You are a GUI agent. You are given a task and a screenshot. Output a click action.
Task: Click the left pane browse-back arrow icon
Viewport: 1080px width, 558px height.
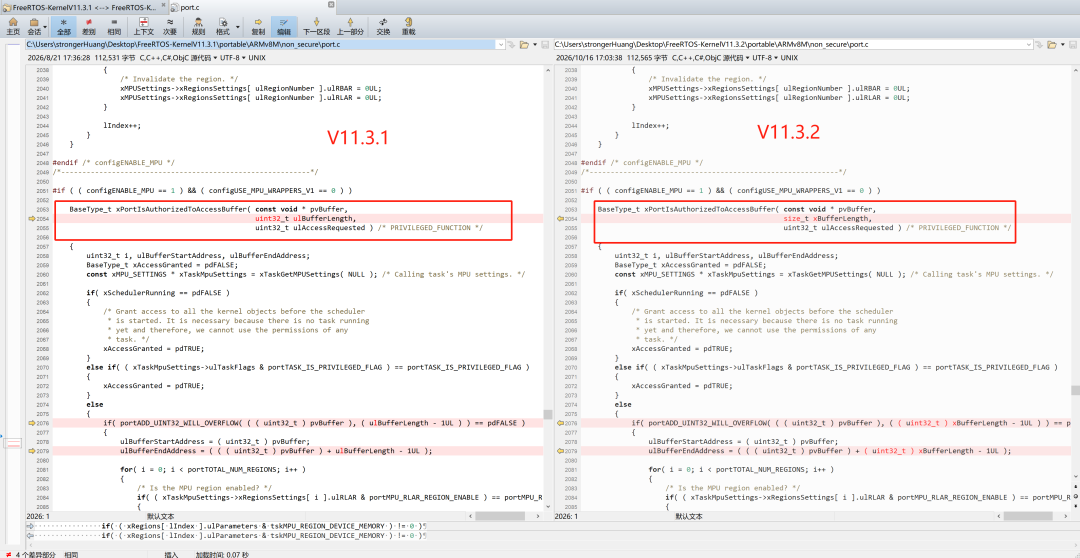coord(512,45)
